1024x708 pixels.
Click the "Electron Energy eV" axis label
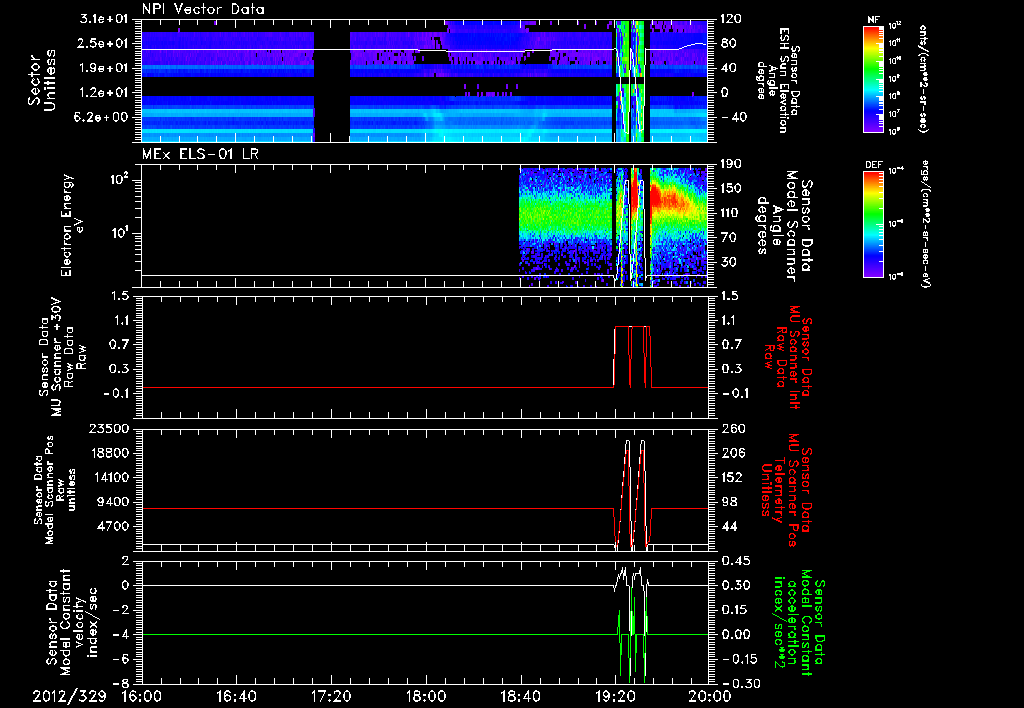tap(72, 225)
